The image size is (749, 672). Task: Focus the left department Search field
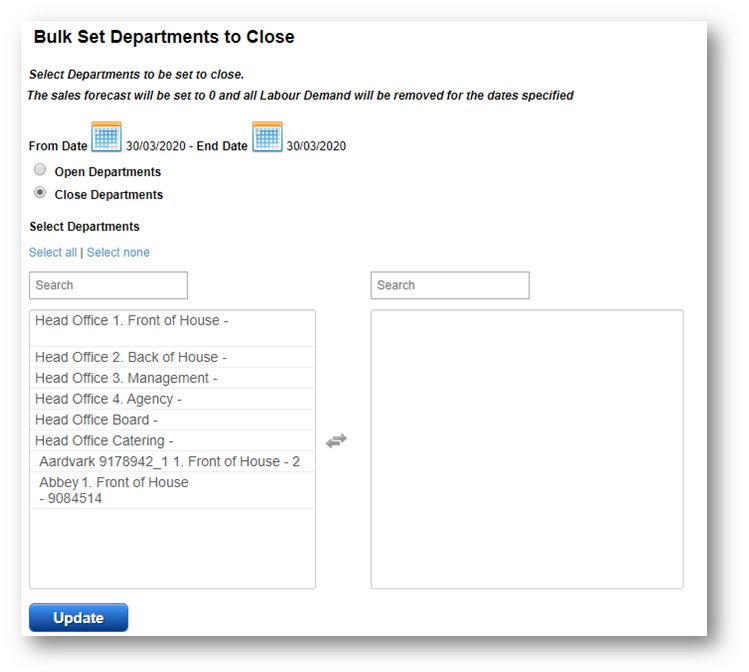108,285
